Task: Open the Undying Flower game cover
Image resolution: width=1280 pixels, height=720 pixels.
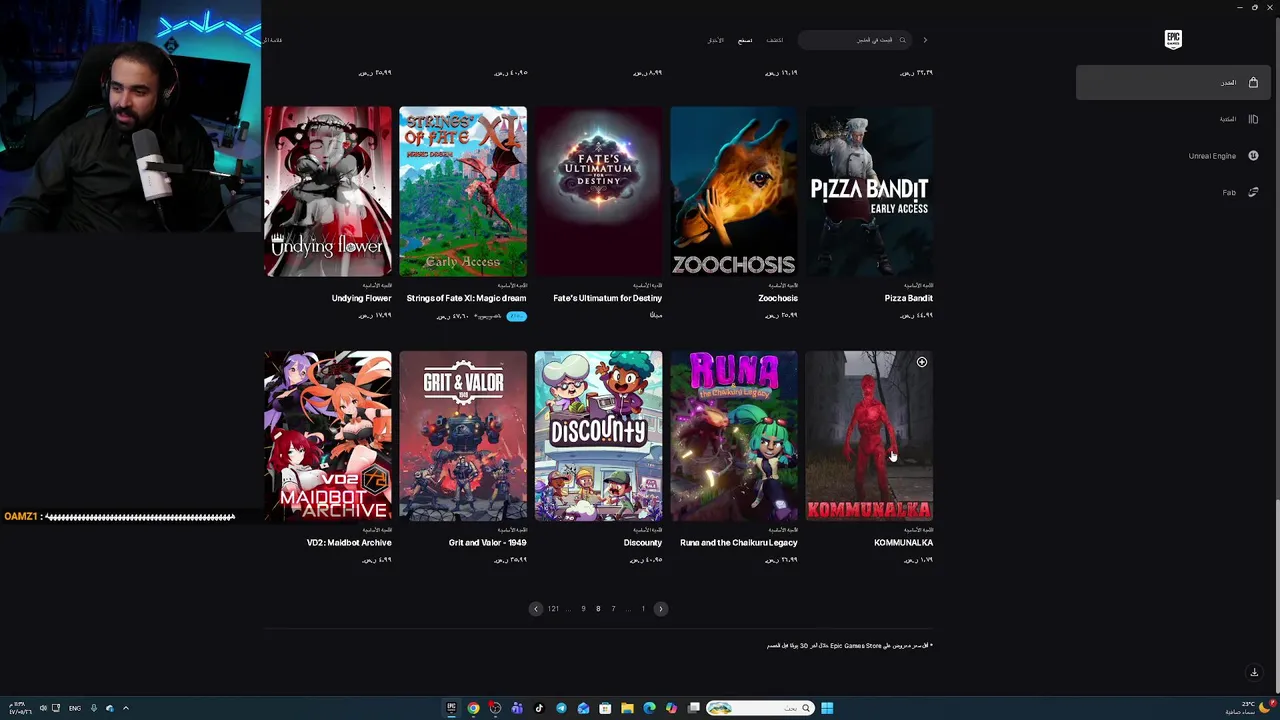Action: 328,191
